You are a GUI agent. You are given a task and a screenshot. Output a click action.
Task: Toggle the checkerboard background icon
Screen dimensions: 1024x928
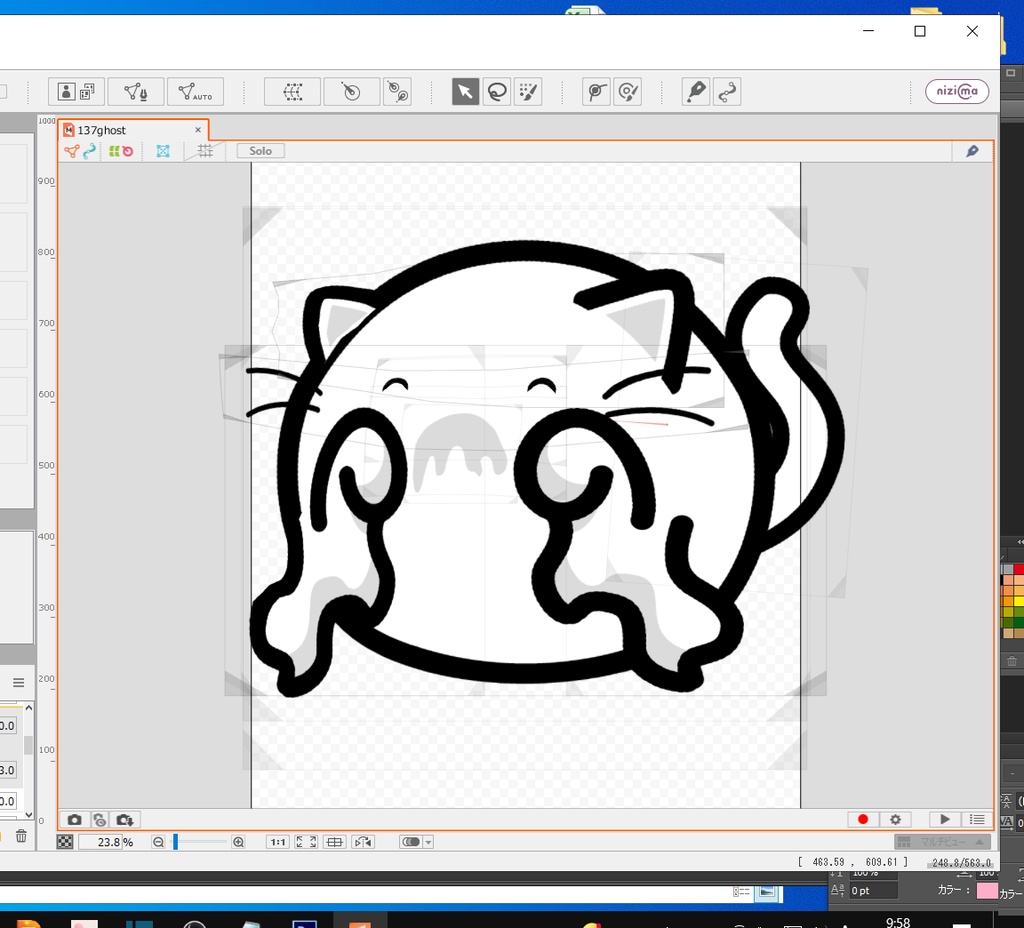[65, 842]
